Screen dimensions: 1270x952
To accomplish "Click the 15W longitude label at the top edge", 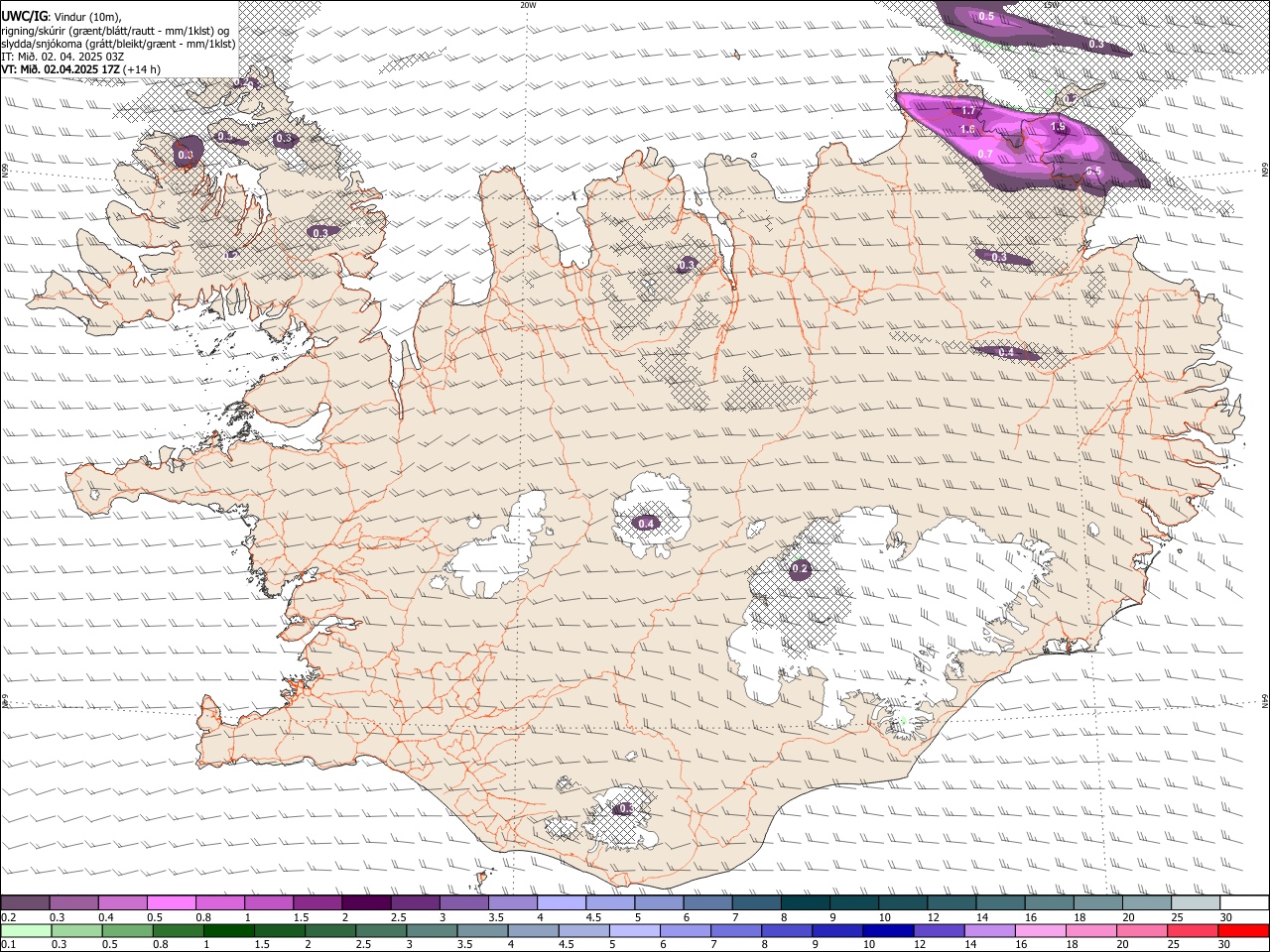I will [1052, 5].
